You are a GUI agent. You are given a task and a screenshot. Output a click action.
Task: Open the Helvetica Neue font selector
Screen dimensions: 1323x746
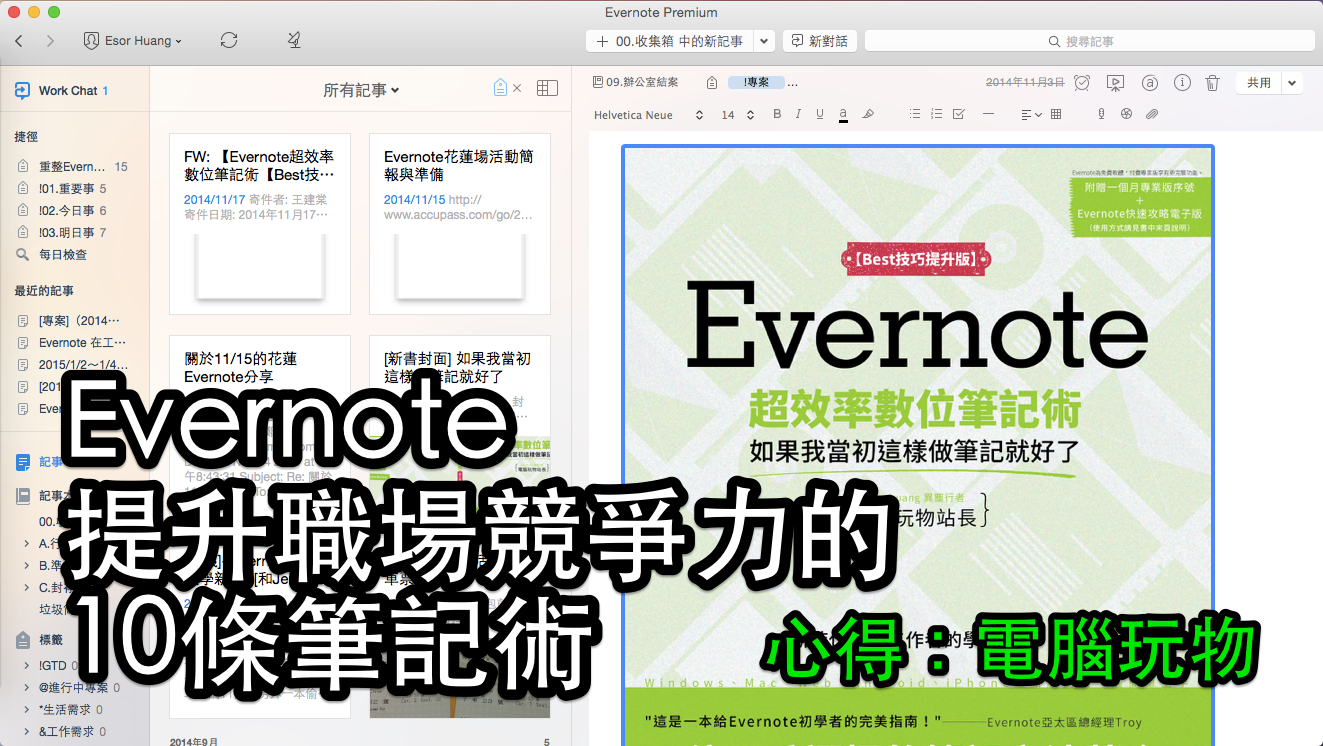pyautogui.click(x=648, y=115)
